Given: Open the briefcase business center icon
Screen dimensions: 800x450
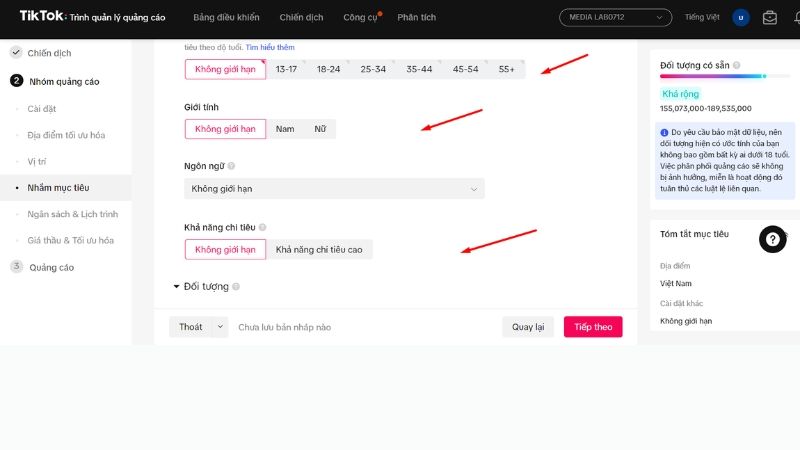Looking at the screenshot, I should click(769, 17).
